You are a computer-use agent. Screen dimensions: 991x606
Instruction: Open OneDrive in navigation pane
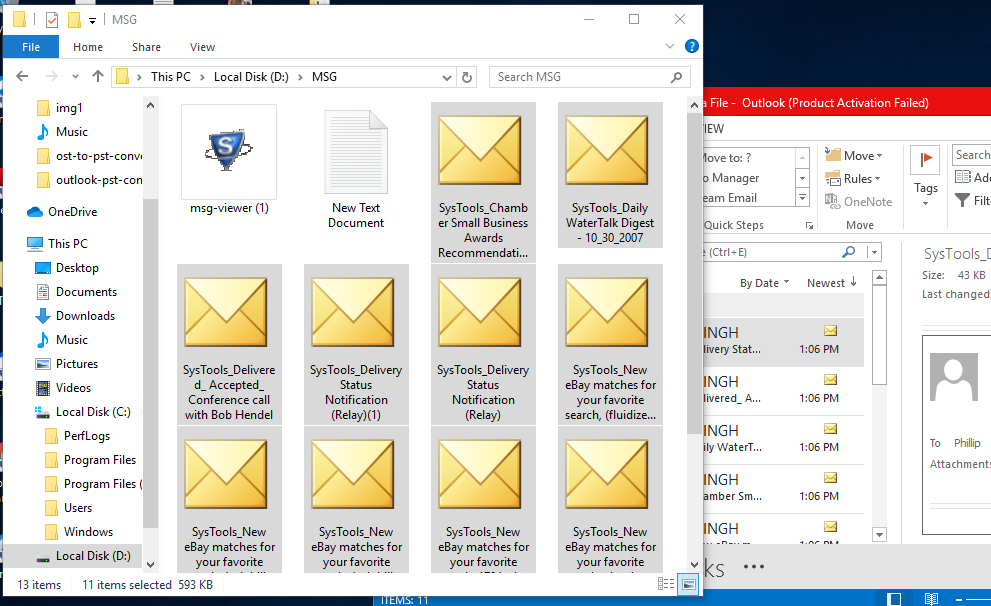(61, 212)
